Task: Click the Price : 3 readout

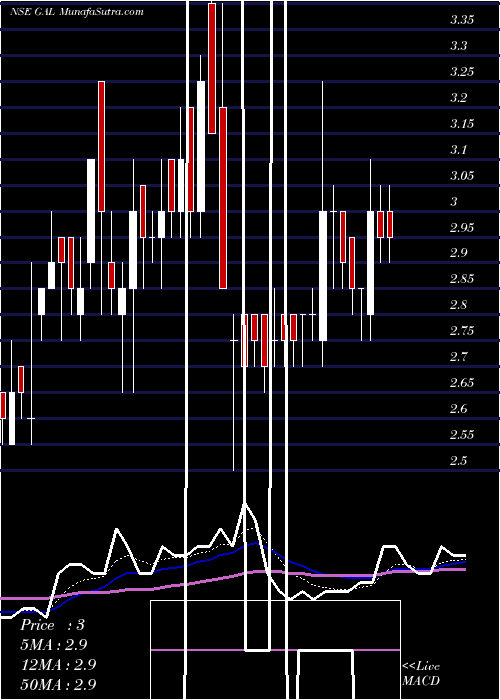Action: click(x=52, y=625)
